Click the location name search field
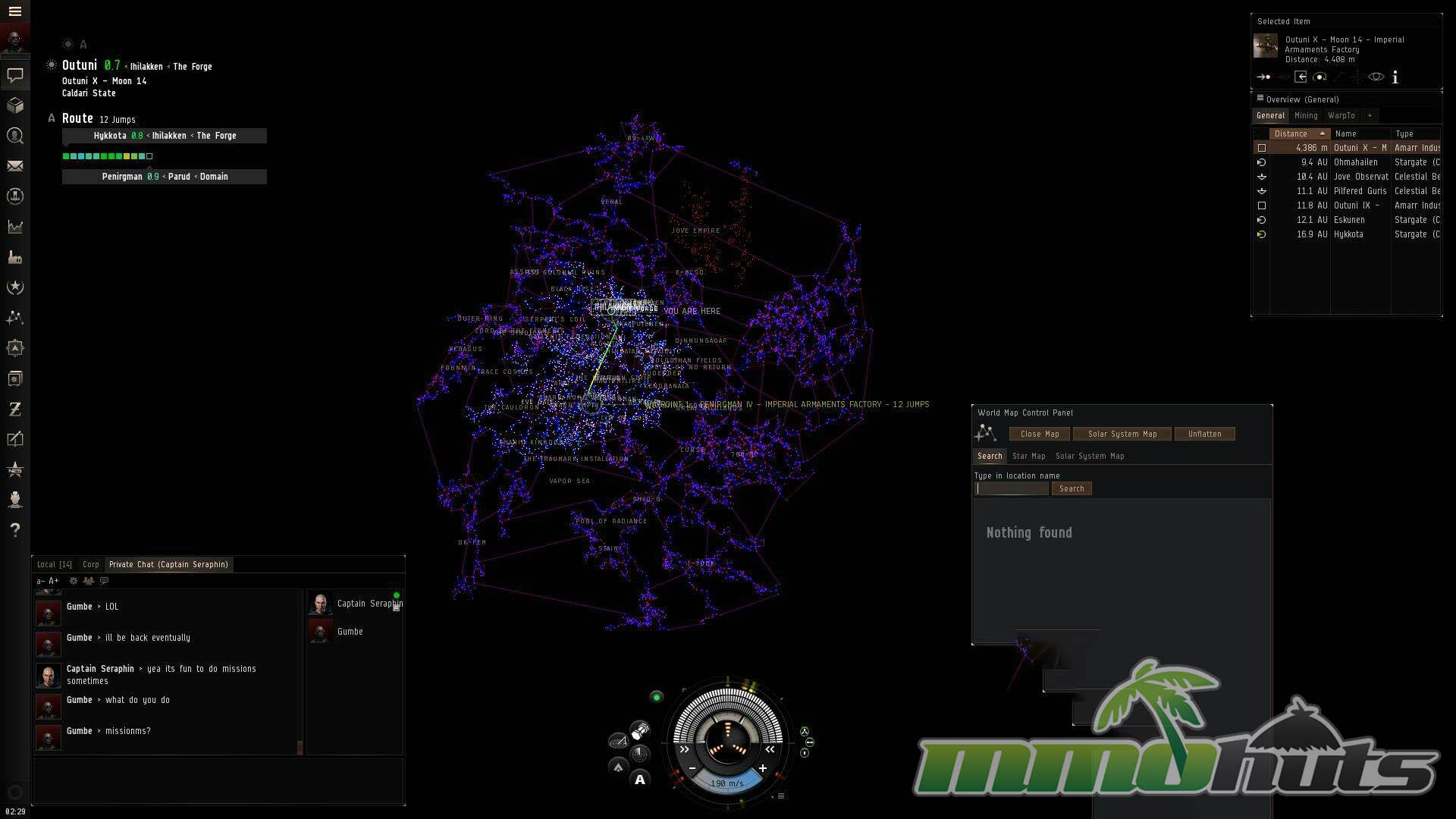Viewport: 1456px width, 819px height. (1012, 488)
